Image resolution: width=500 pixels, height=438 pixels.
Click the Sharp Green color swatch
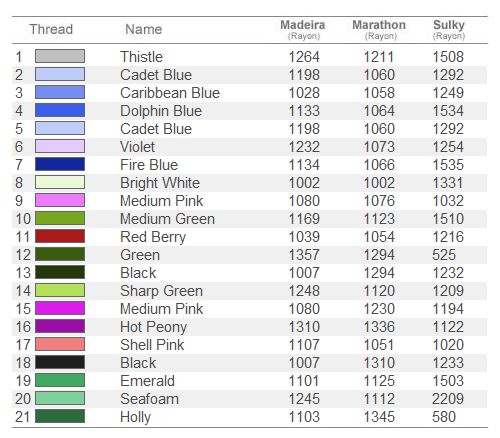pyautogui.click(x=60, y=290)
